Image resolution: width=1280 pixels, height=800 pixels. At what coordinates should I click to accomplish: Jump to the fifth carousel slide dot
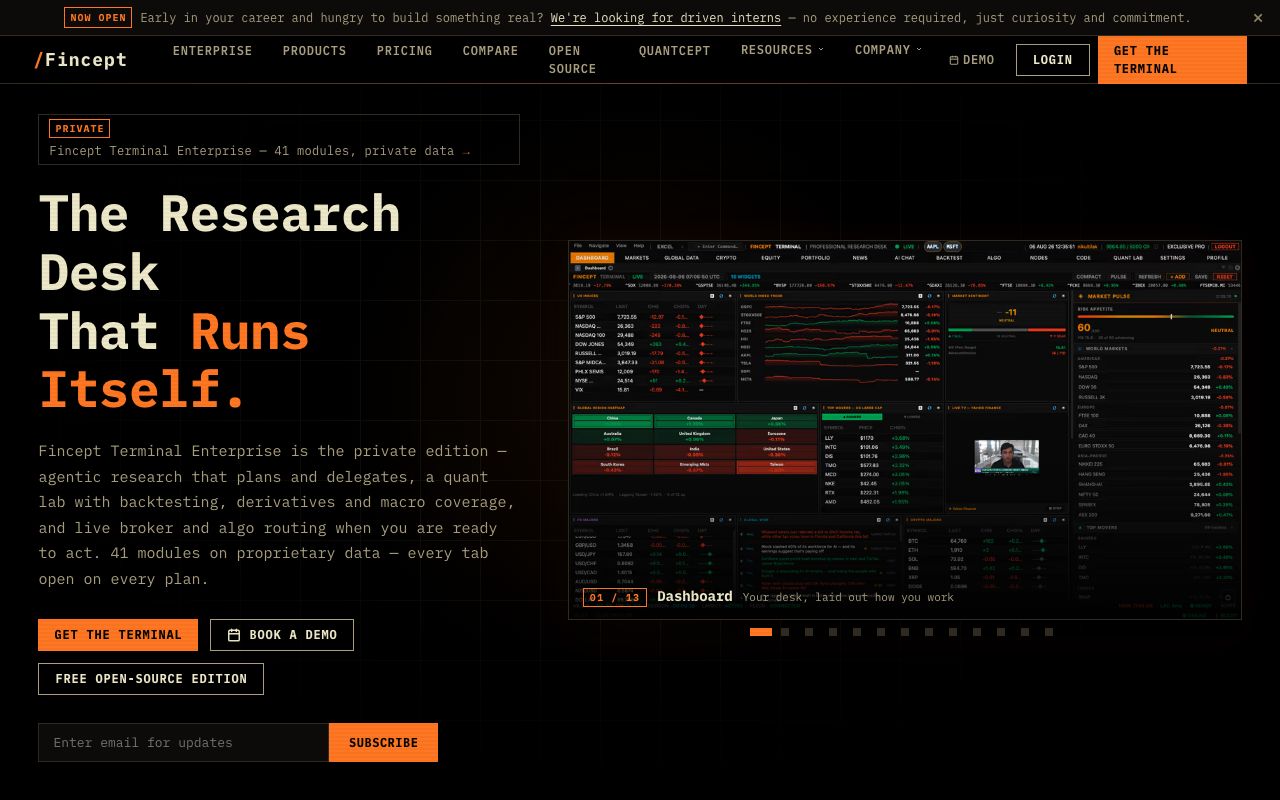[857, 632]
